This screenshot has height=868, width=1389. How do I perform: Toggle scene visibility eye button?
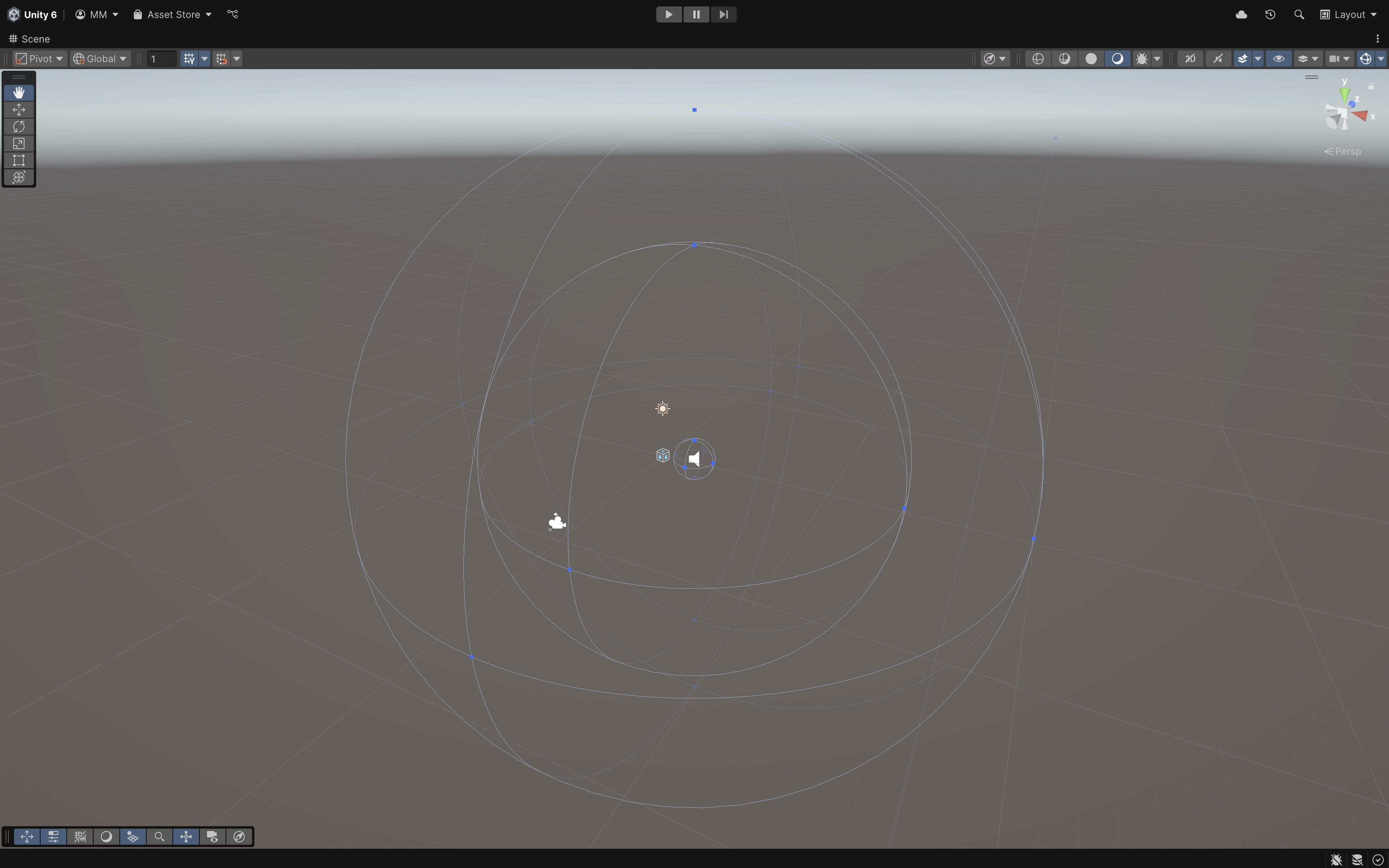click(1279, 59)
